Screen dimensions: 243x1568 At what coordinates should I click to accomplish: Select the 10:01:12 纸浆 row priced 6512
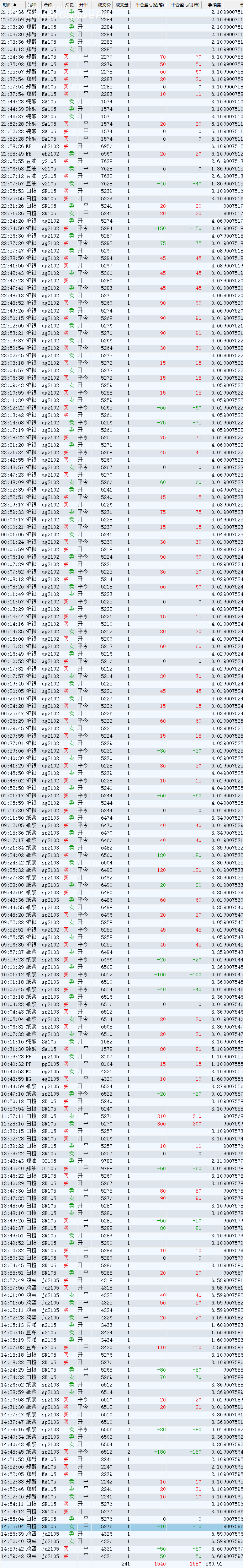pyautogui.click(x=121, y=975)
